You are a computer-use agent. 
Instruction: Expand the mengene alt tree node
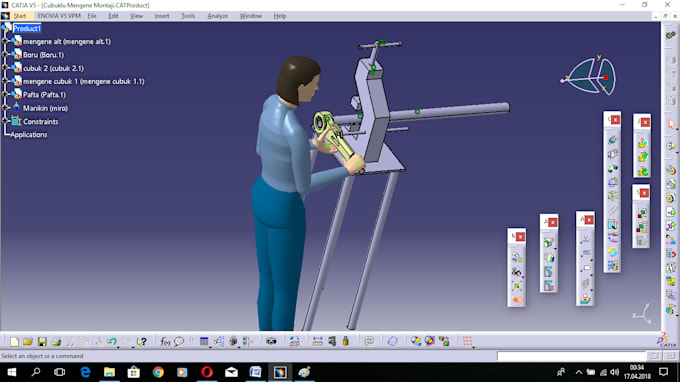tap(5, 41)
